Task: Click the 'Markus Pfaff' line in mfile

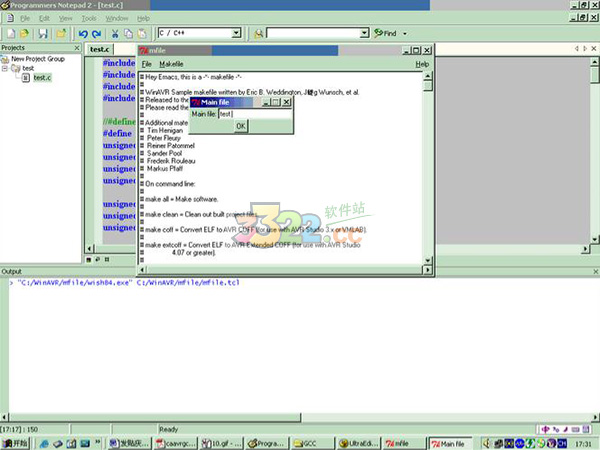Action: coord(165,169)
